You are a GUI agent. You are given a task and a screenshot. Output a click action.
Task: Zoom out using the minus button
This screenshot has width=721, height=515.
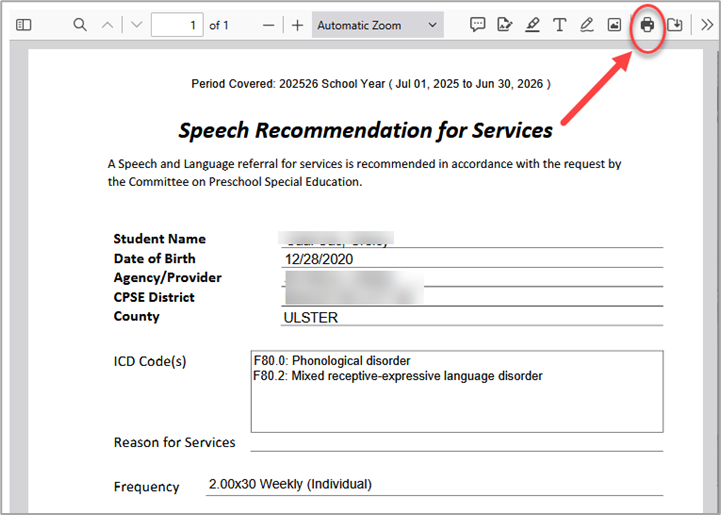(x=268, y=25)
